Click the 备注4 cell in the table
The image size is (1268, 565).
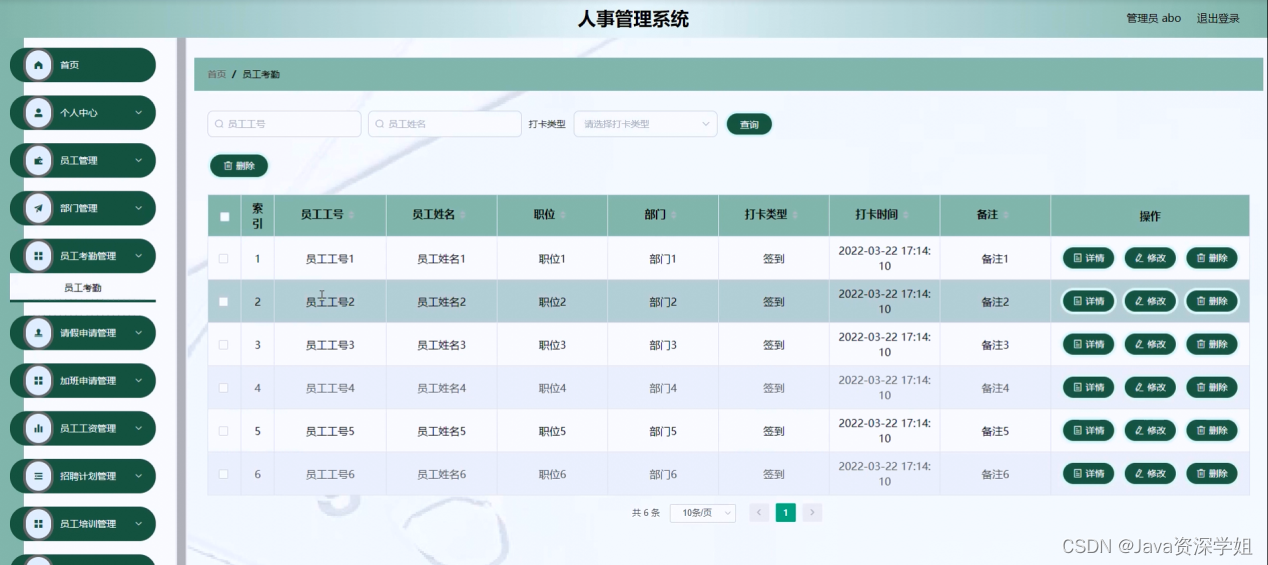coord(995,388)
